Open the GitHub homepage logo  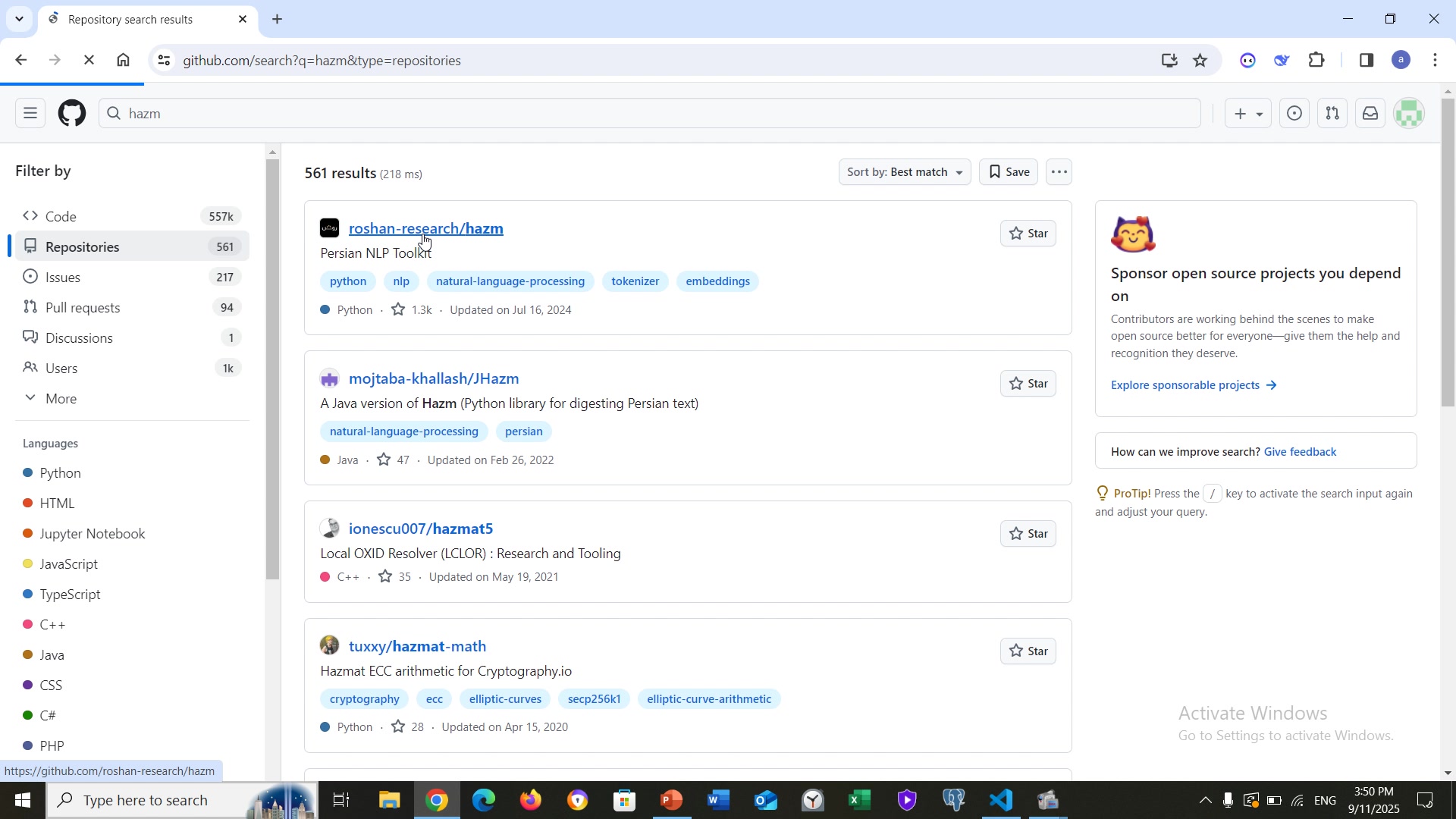pos(72,114)
